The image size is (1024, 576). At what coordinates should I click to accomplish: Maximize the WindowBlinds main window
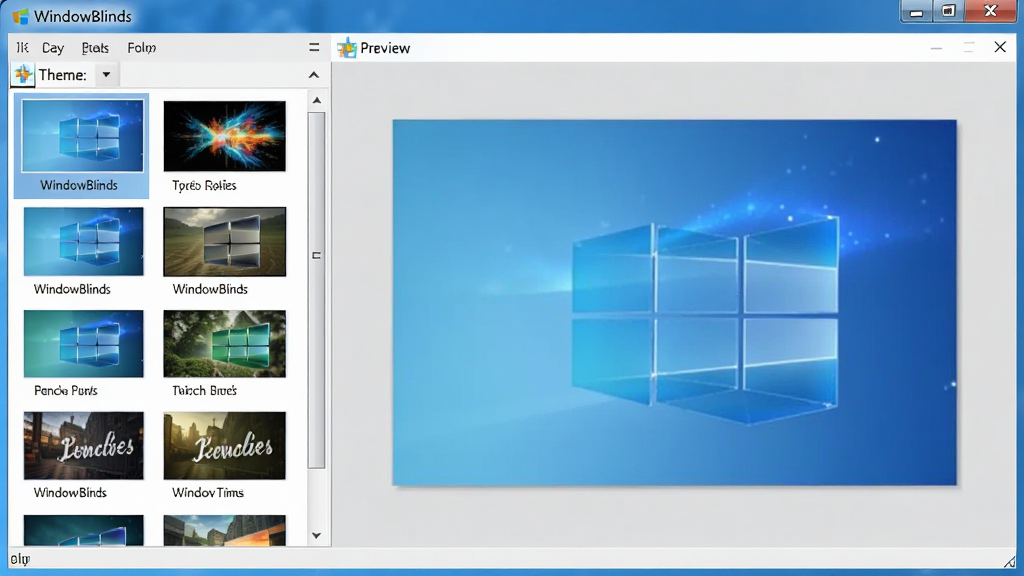pos(948,11)
